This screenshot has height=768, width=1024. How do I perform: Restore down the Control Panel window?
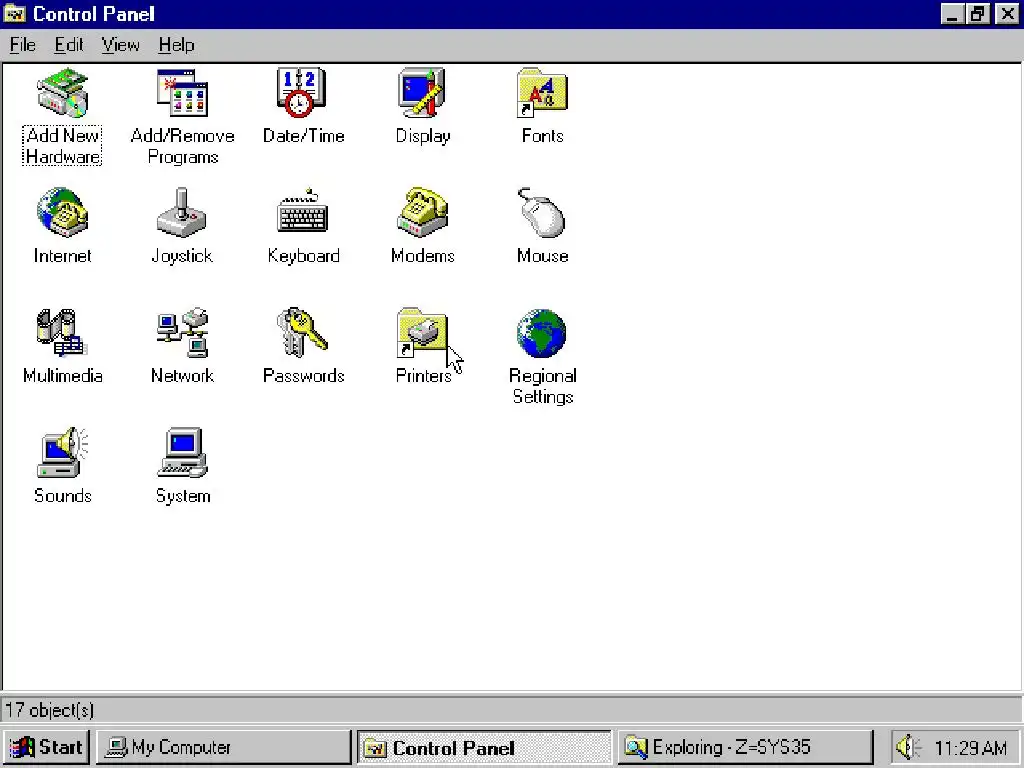[x=978, y=14]
